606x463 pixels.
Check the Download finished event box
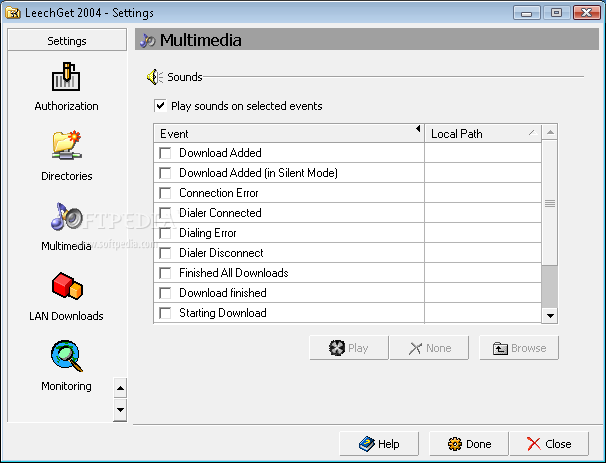pos(165,293)
